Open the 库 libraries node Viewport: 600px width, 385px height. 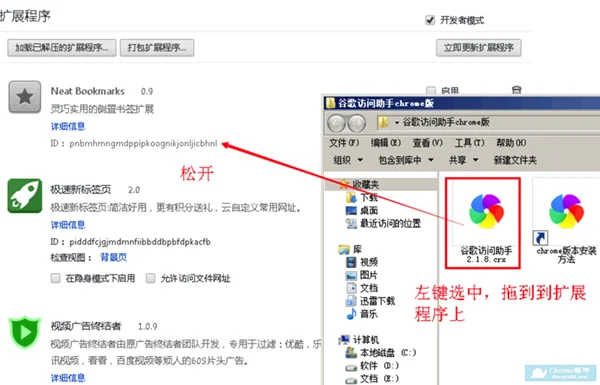350,250
